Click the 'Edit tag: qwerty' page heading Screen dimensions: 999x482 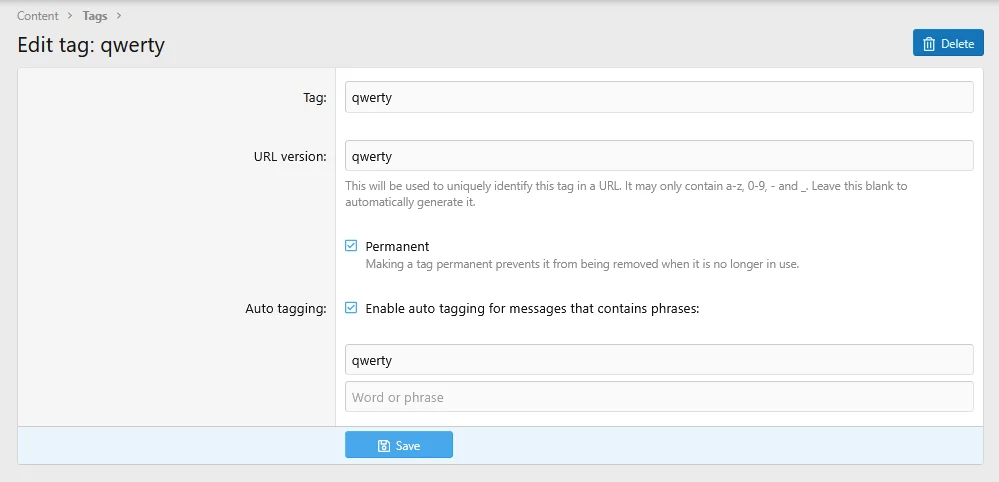point(91,45)
